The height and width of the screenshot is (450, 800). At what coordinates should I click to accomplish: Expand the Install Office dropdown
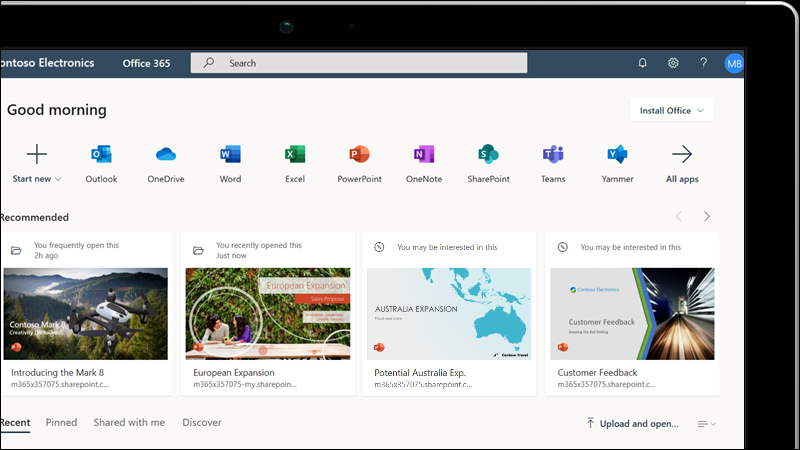(x=672, y=111)
